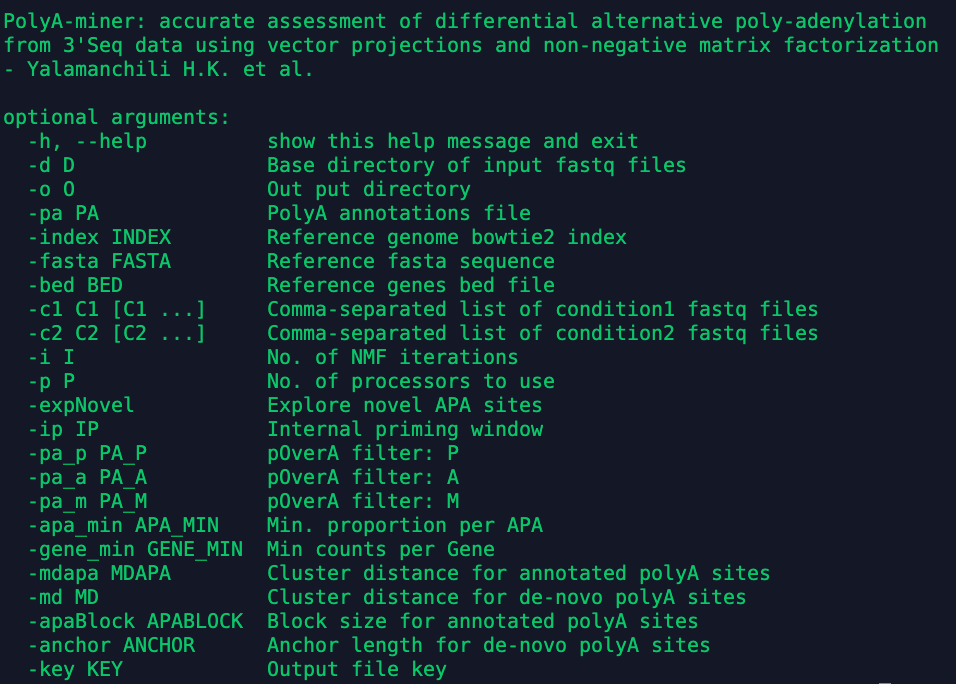Click the '-bed BED' argument

[x=76, y=285]
